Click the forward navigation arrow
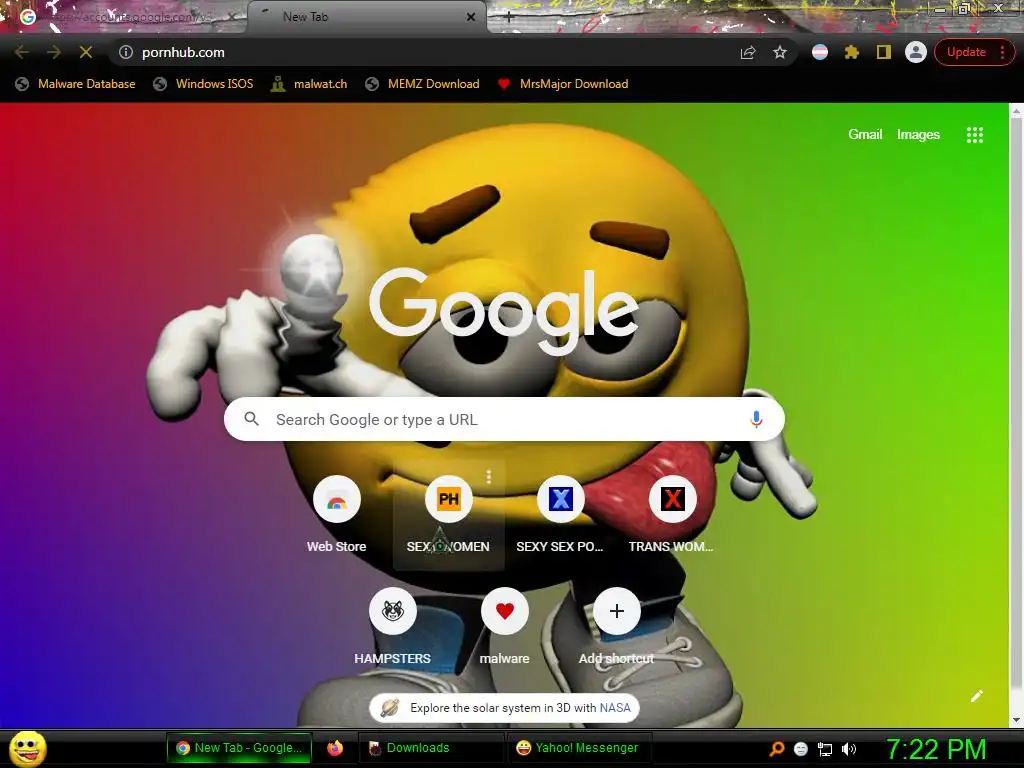This screenshot has height=768, width=1024. [54, 52]
